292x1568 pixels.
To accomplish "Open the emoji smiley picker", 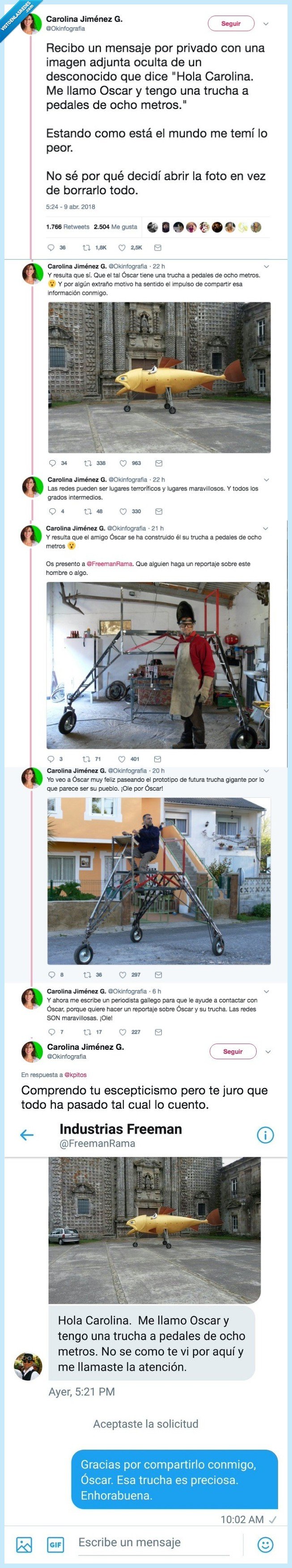I will pyautogui.click(x=265, y=1544).
